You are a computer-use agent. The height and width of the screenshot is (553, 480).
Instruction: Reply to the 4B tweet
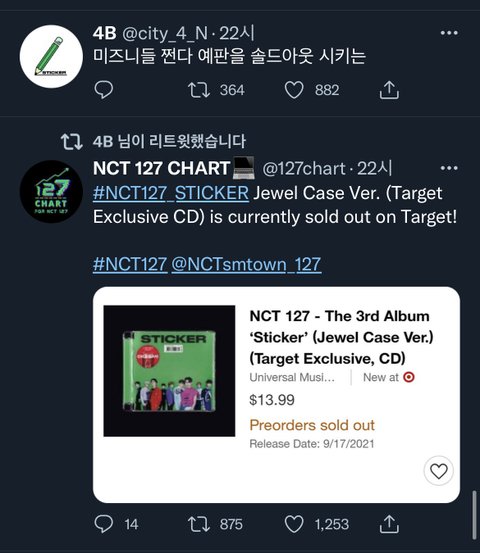pyautogui.click(x=104, y=90)
